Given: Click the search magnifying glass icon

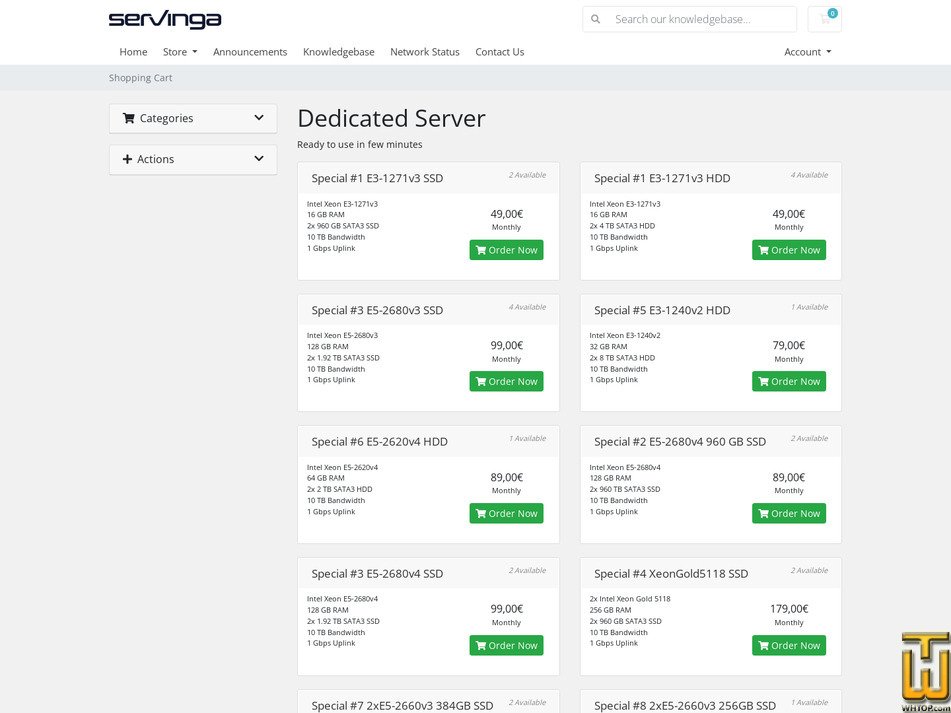Looking at the screenshot, I should tap(595, 18).
